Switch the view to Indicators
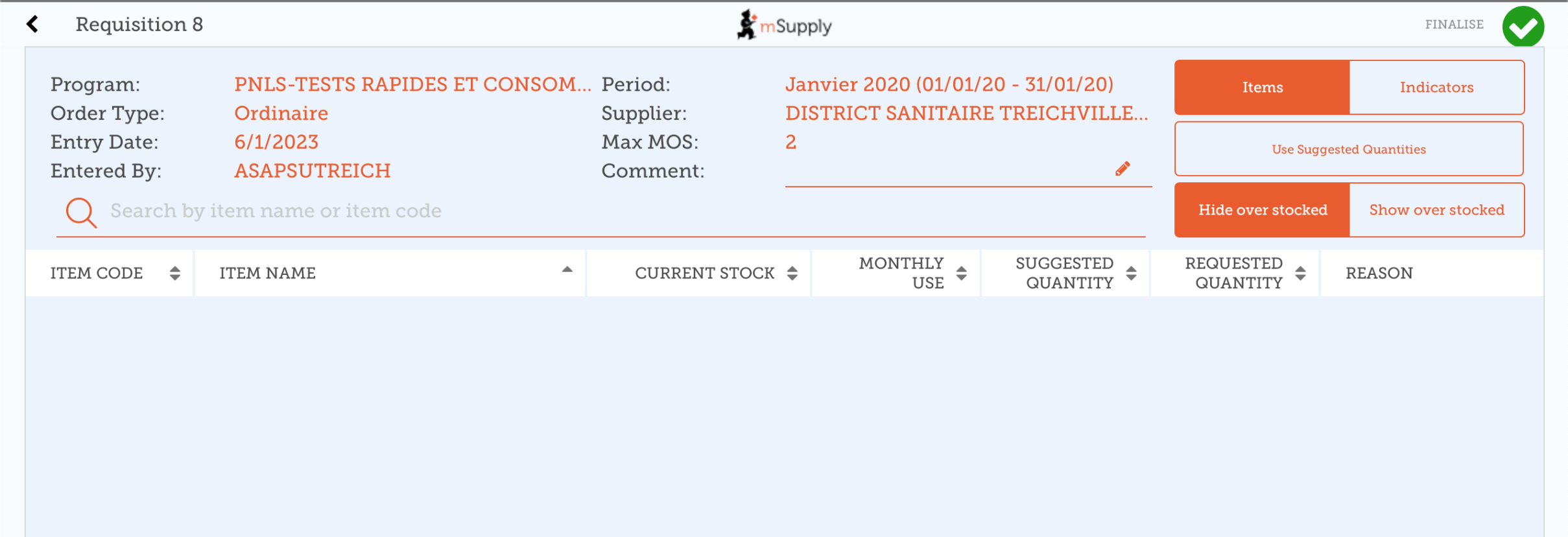1568x537 pixels. point(1436,87)
